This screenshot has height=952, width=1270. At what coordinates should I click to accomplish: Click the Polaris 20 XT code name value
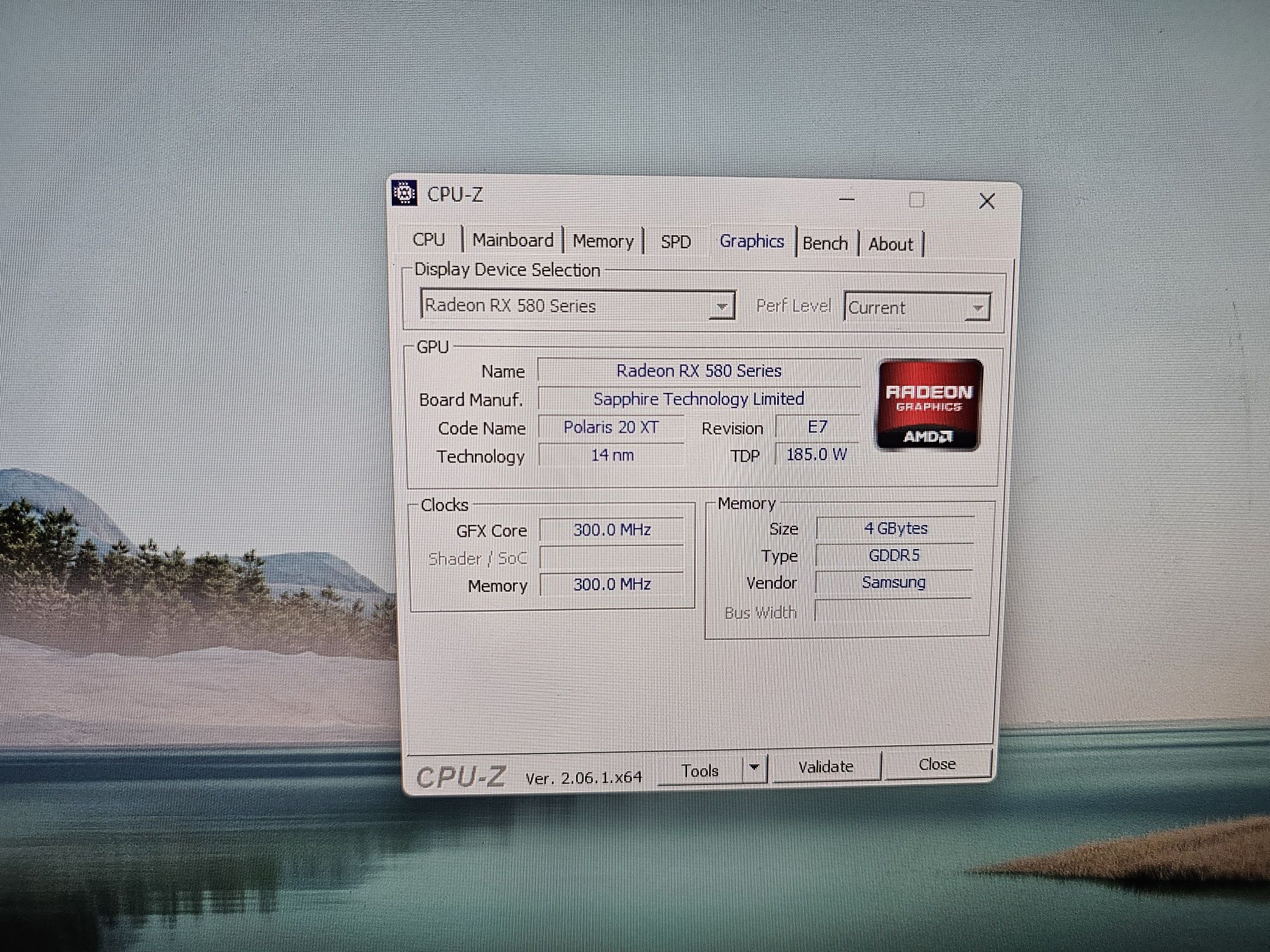(611, 427)
